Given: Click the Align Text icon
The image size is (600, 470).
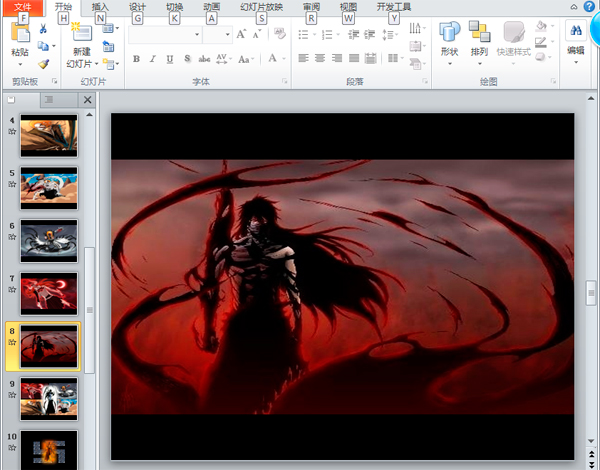Looking at the screenshot, I should click(415, 46).
